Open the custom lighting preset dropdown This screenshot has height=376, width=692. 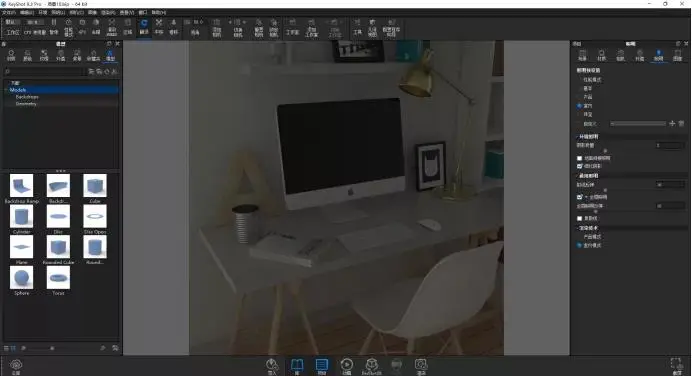(638, 124)
